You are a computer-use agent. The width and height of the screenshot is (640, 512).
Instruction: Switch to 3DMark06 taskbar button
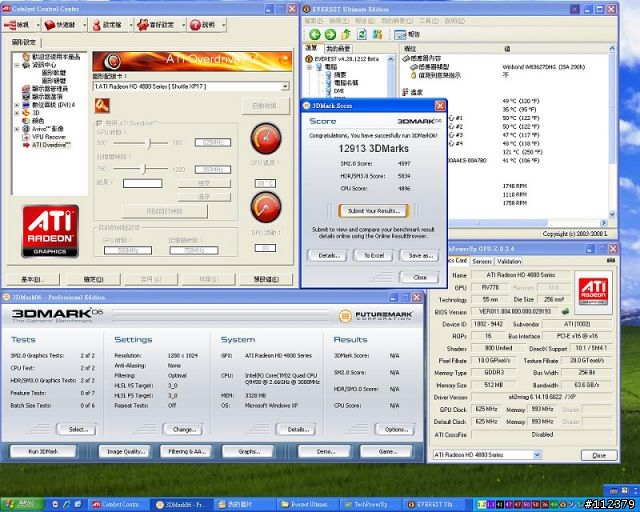pos(181,505)
